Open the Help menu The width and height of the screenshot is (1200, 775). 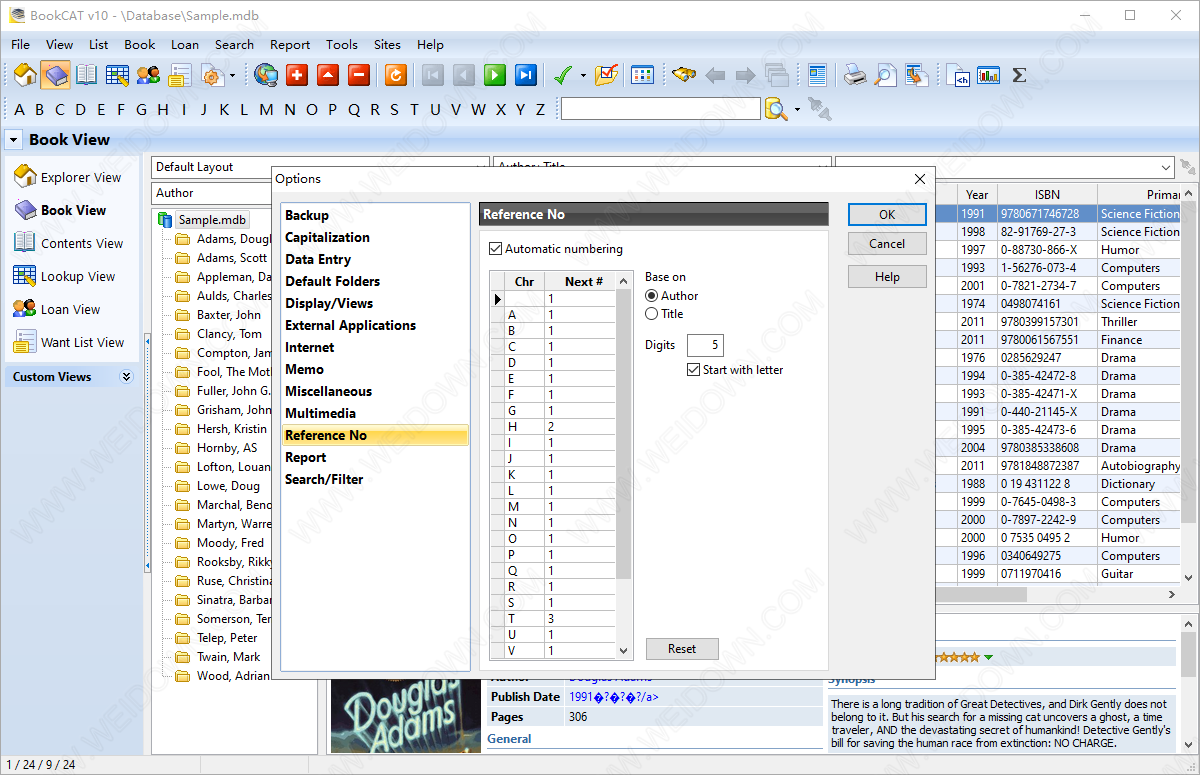pos(430,44)
